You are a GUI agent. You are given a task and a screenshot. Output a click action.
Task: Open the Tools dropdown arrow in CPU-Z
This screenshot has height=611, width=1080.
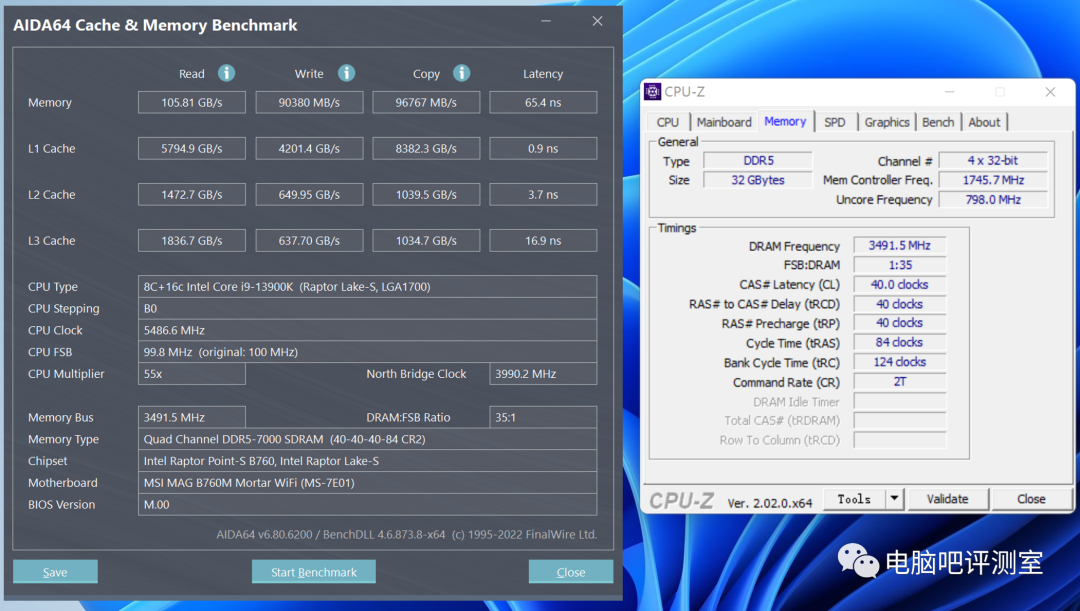pos(893,499)
